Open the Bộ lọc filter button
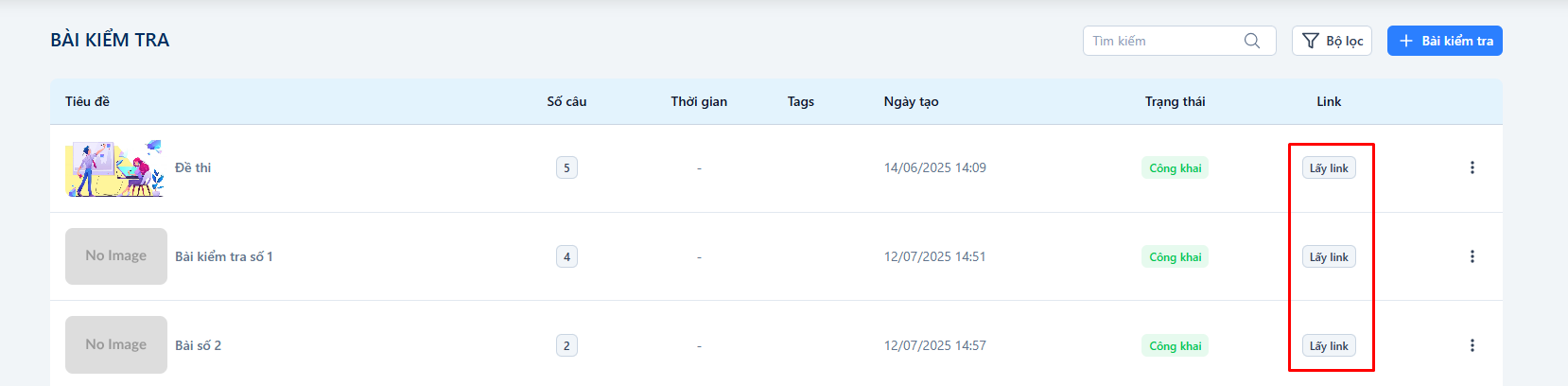The width and height of the screenshot is (1568, 386). (x=1332, y=41)
